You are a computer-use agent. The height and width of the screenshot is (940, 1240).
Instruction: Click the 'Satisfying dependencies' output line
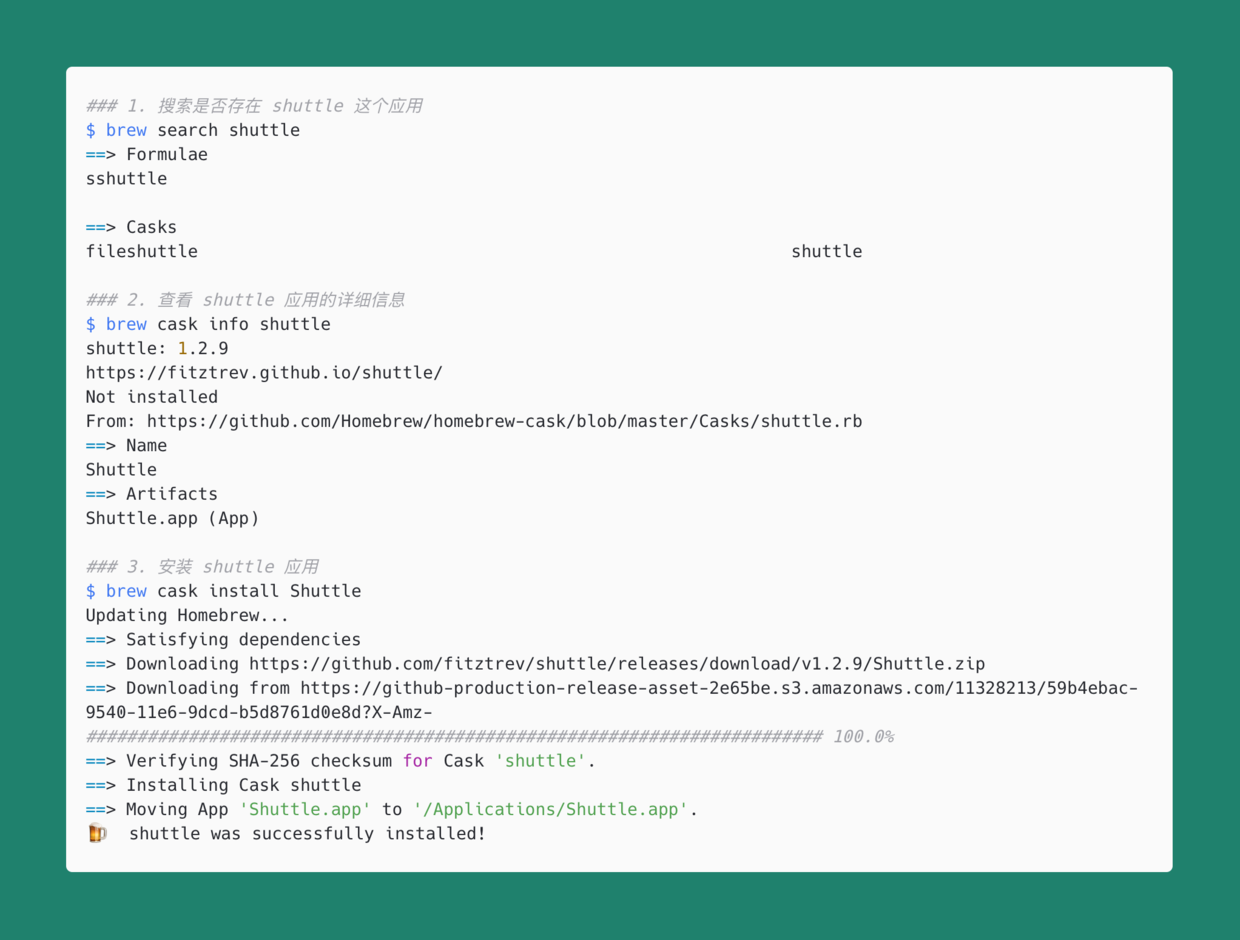coord(243,640)
